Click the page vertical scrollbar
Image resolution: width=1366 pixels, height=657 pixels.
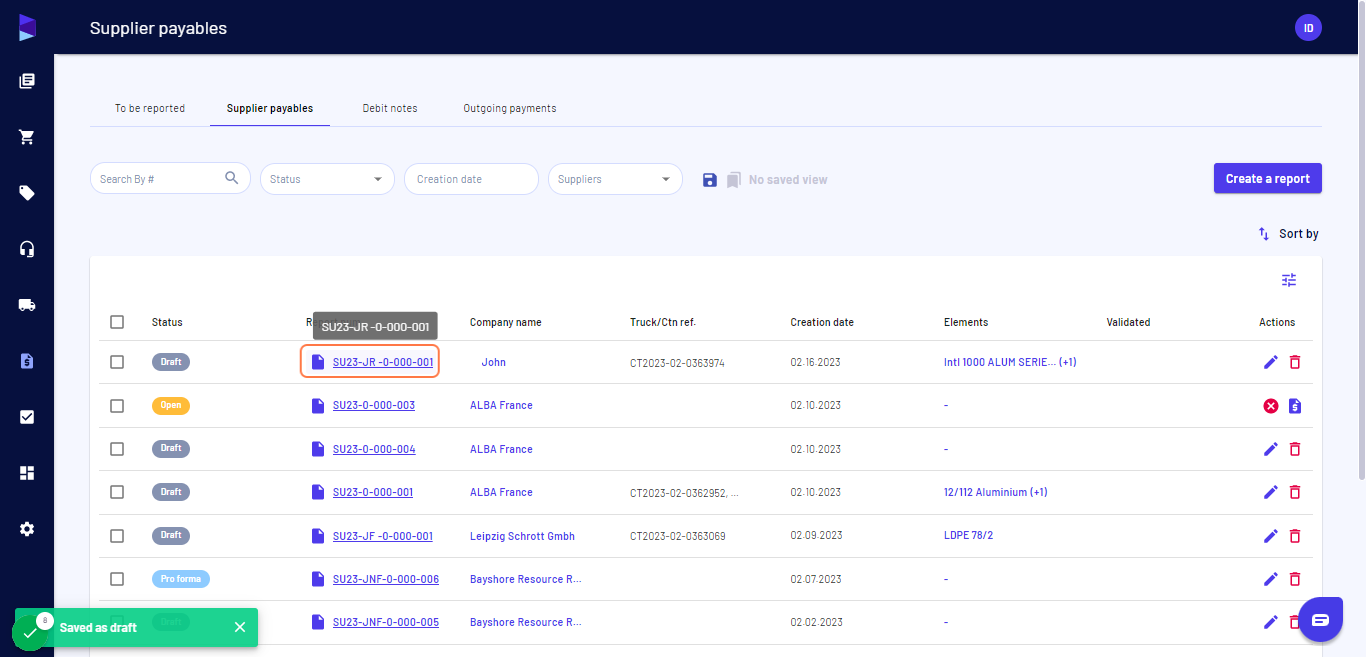[1361, 240]
